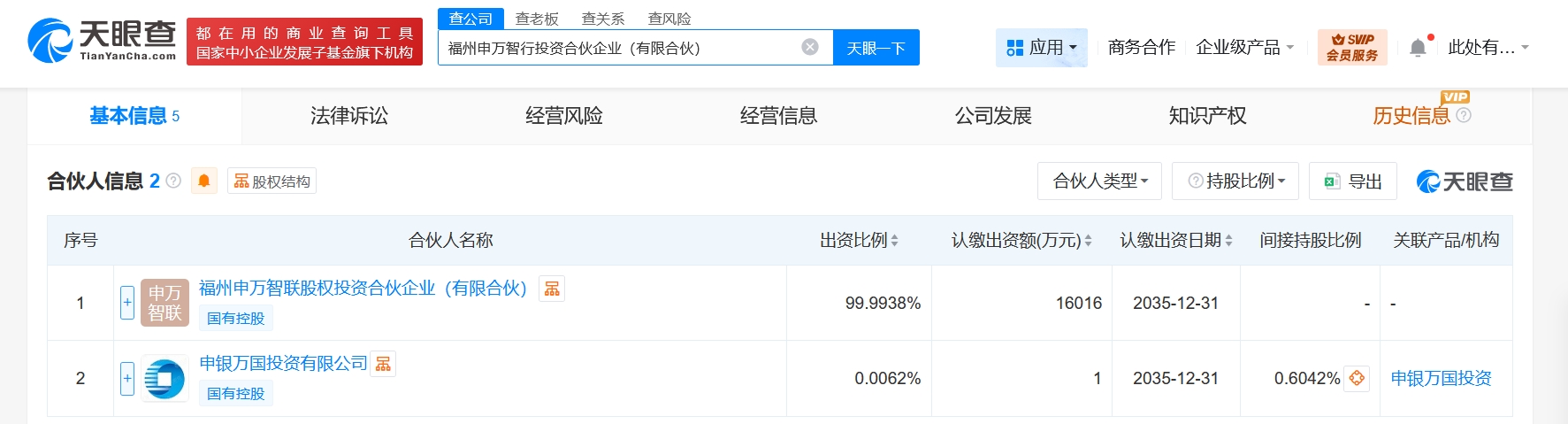Click the SVIP 会员服务 badge

tap(1352, 47)
